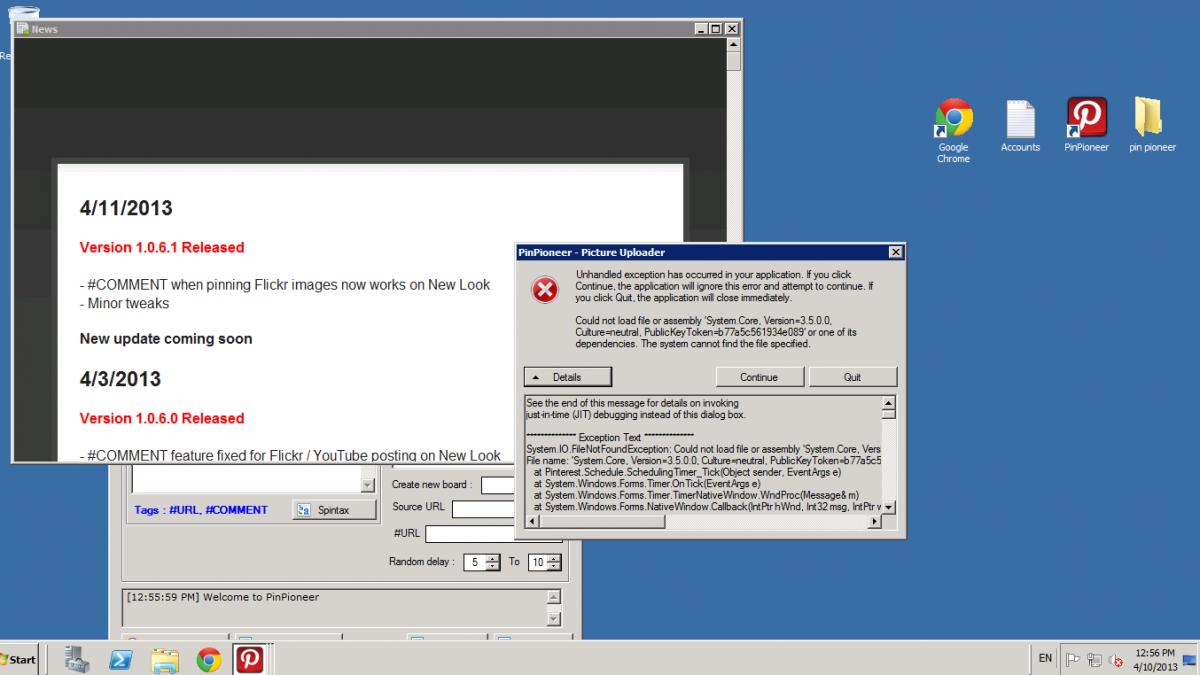
Task: Click the News window title icon
Action: pyautogui.click(x=22, y=29)
